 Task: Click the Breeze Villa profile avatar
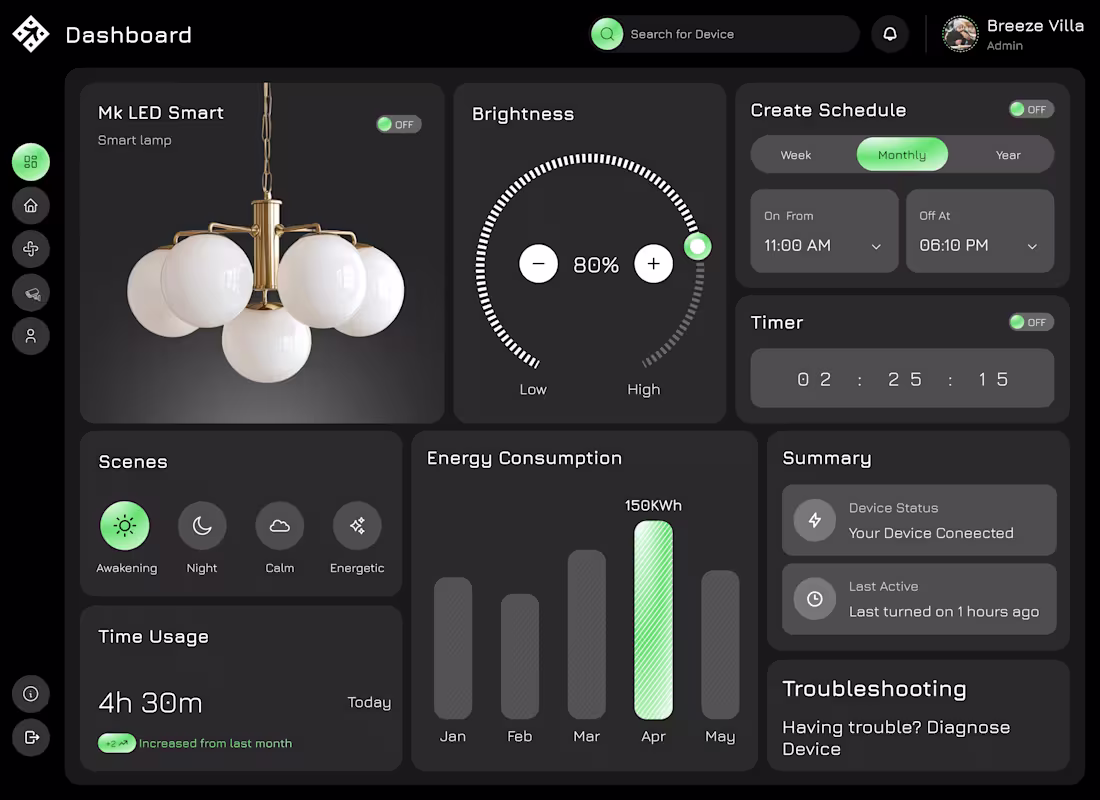tap(960, 34)
